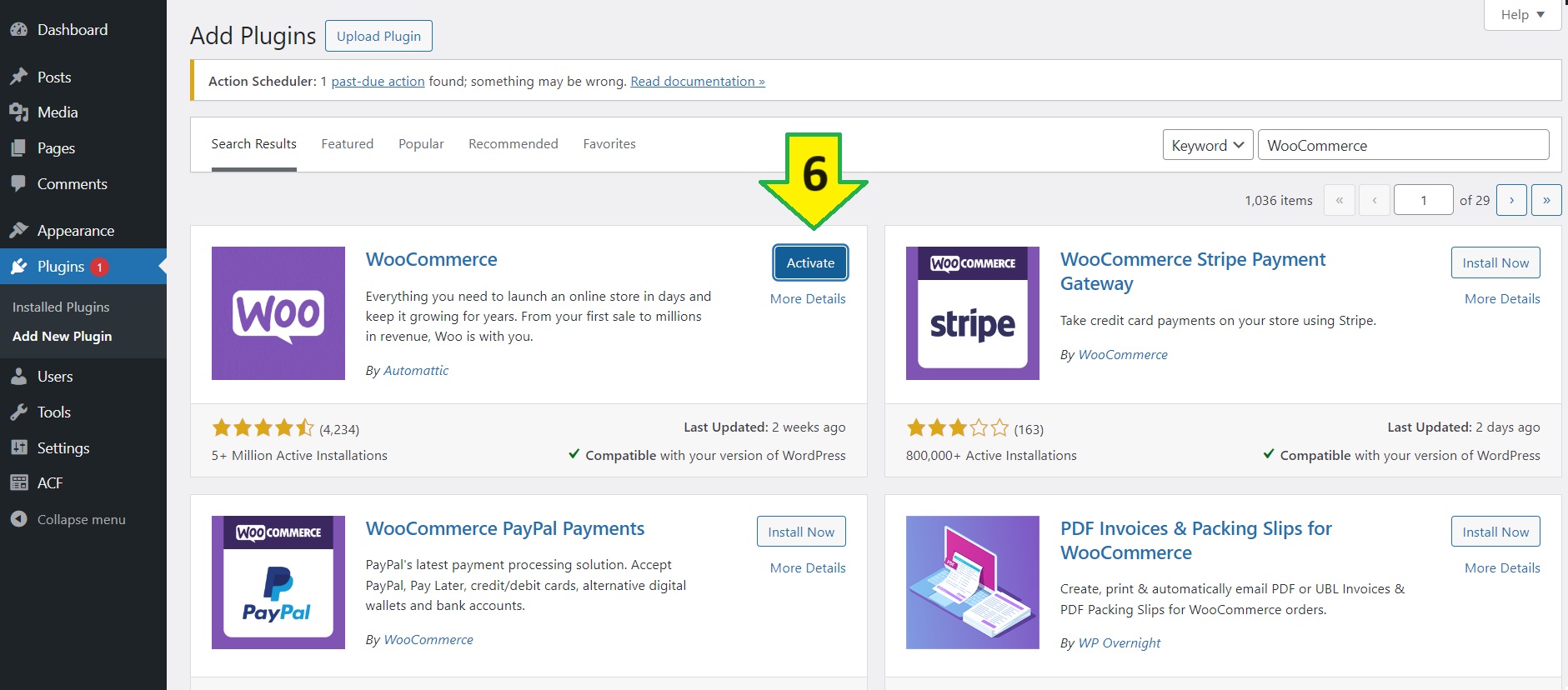Viewport: 1568px width, 690px height.
Task: Open More Details for WooCommerce
Action: pos(808,298)
